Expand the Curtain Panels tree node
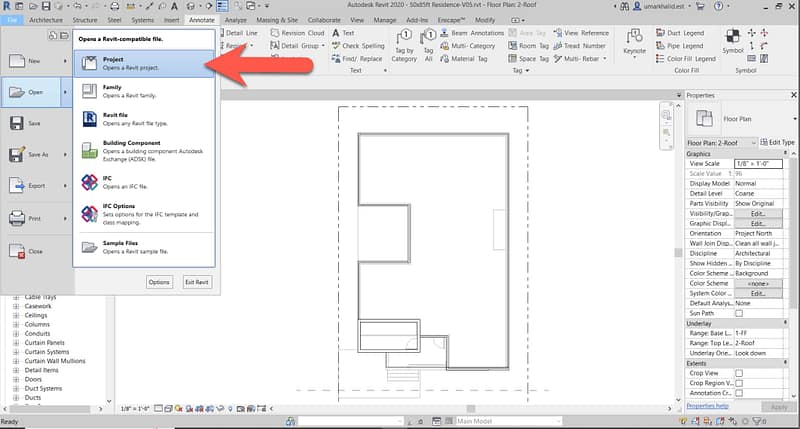This screenshot has width=800, height=429. (16, 343)
